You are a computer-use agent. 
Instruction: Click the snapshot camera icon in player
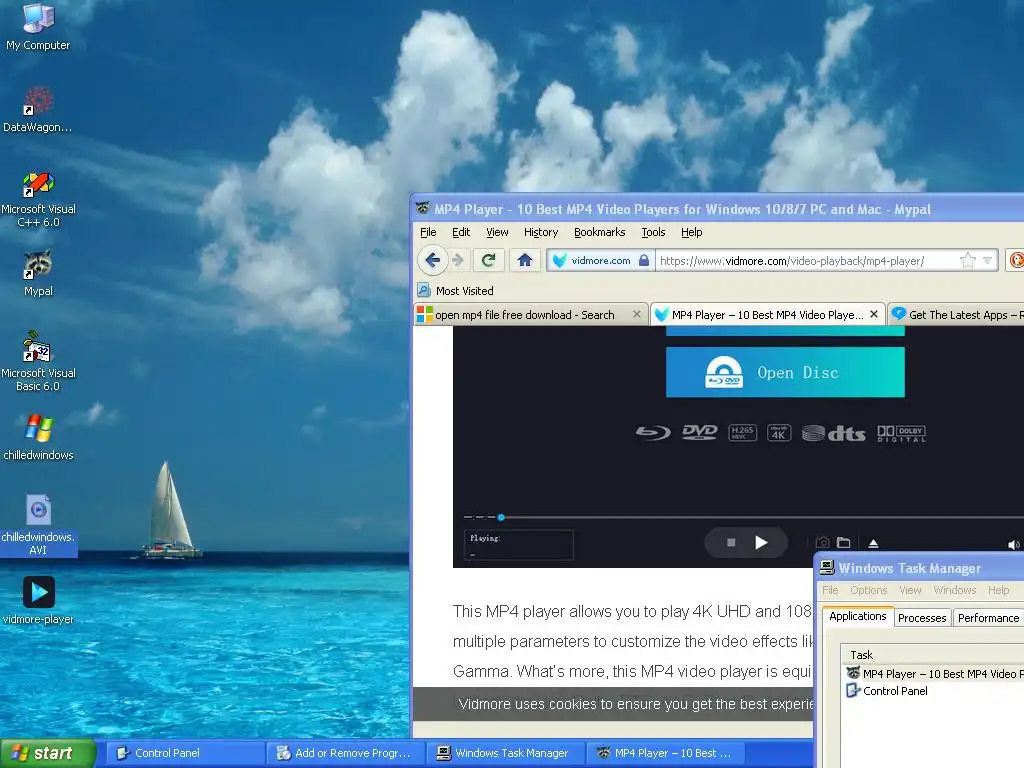822,543
